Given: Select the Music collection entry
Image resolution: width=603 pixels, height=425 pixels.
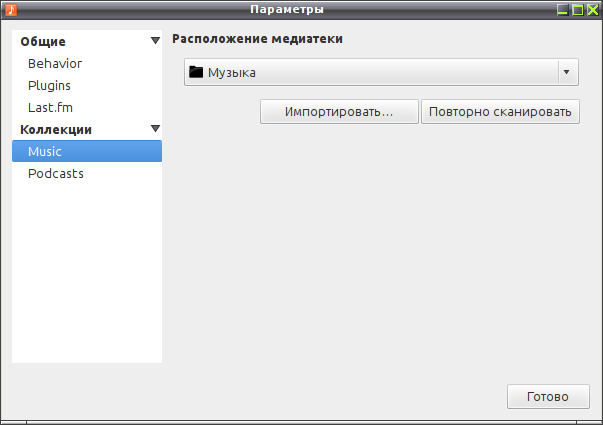Looking at the screenshot, I should [87, 151].
